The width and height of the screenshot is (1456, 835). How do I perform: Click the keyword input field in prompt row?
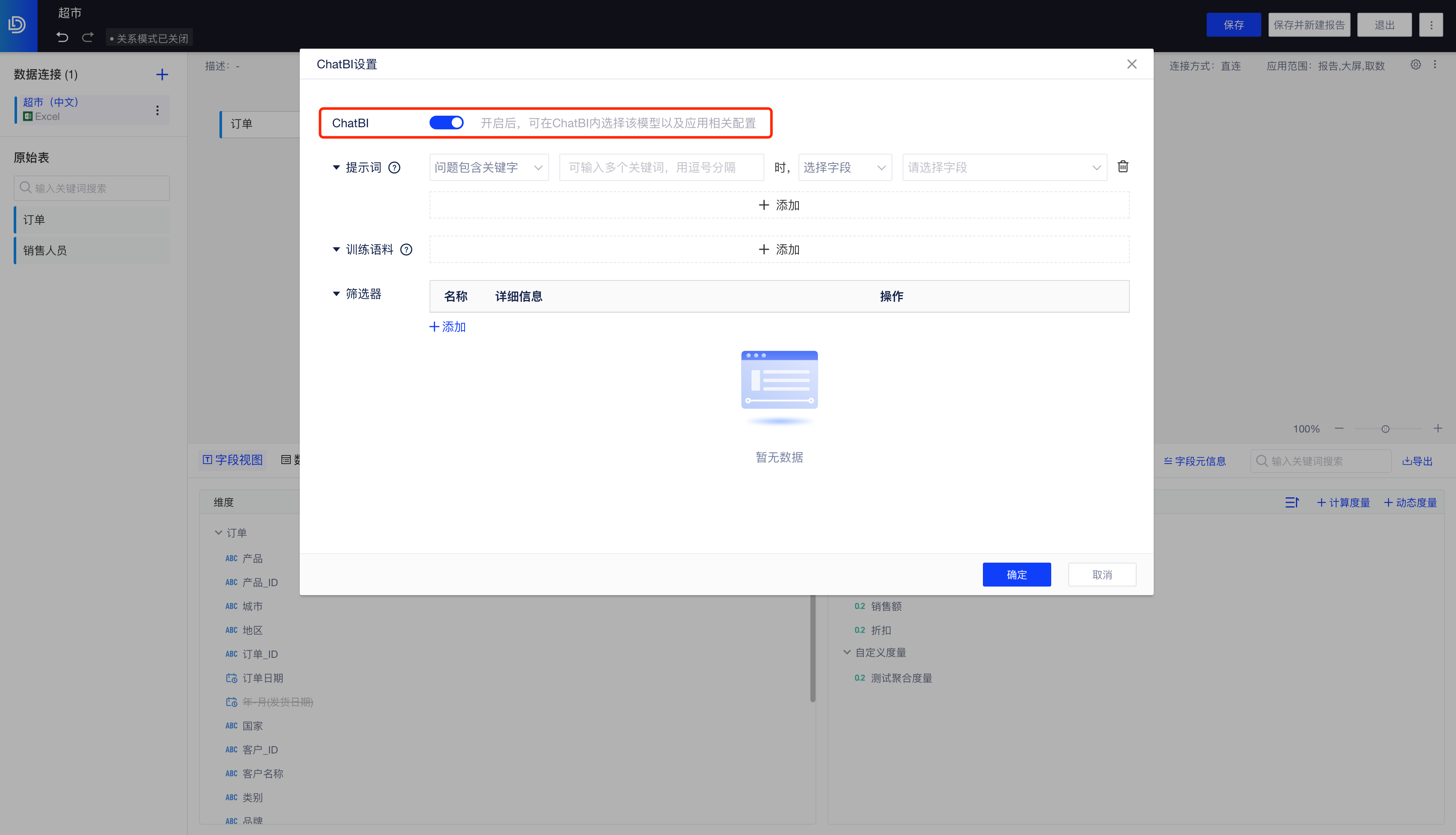661,167
